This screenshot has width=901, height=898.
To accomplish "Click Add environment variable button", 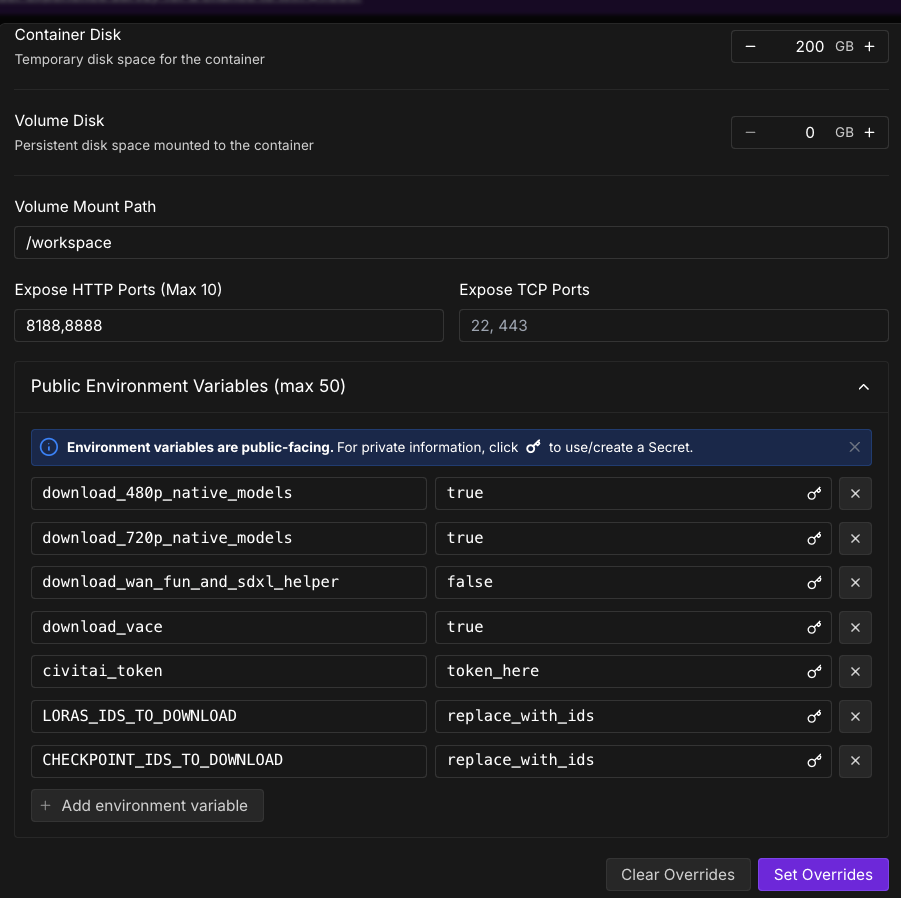I will coord(147,806).
